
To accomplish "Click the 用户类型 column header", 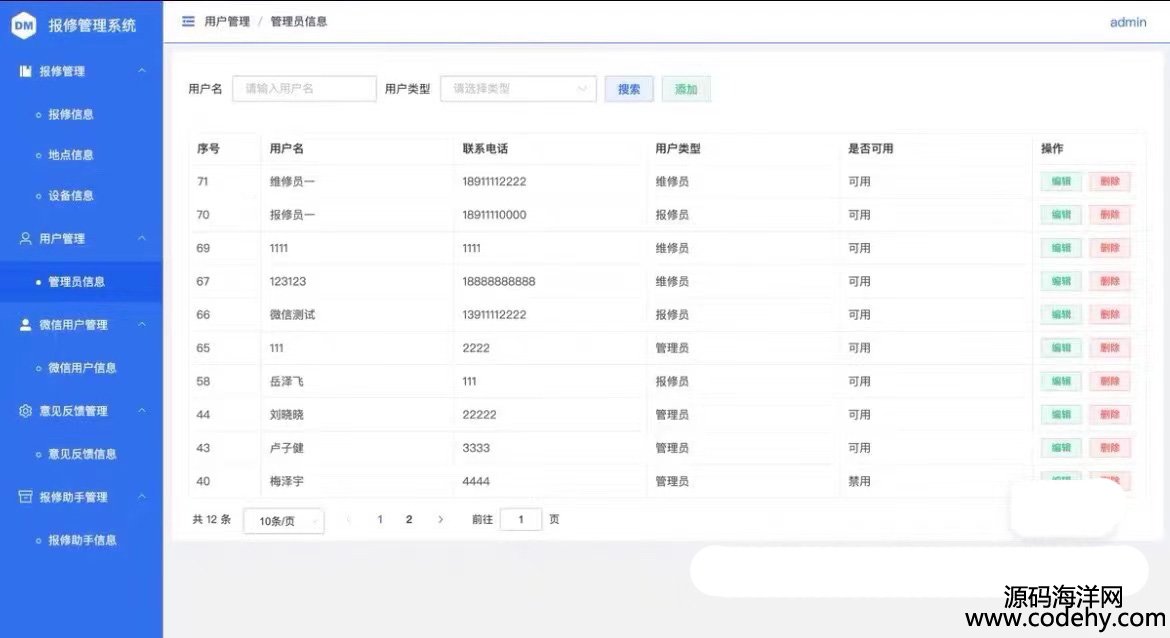I will [678, 148].
